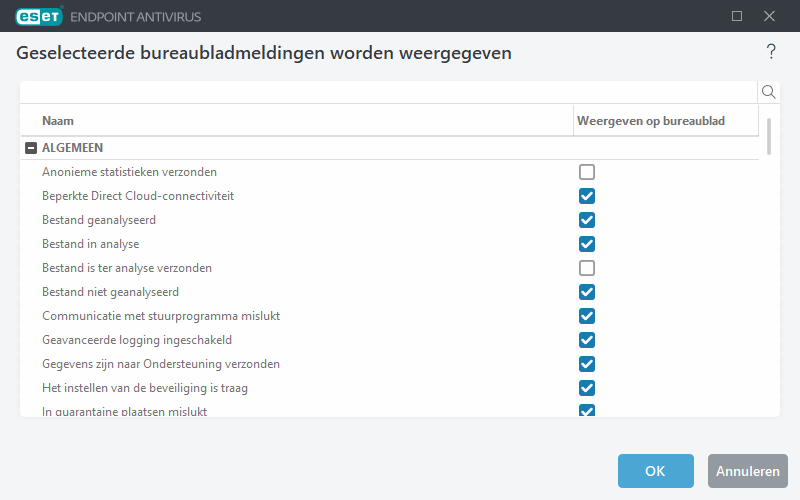
Task: Click the vertical scrollbar thumb
Action: [769, 136]
